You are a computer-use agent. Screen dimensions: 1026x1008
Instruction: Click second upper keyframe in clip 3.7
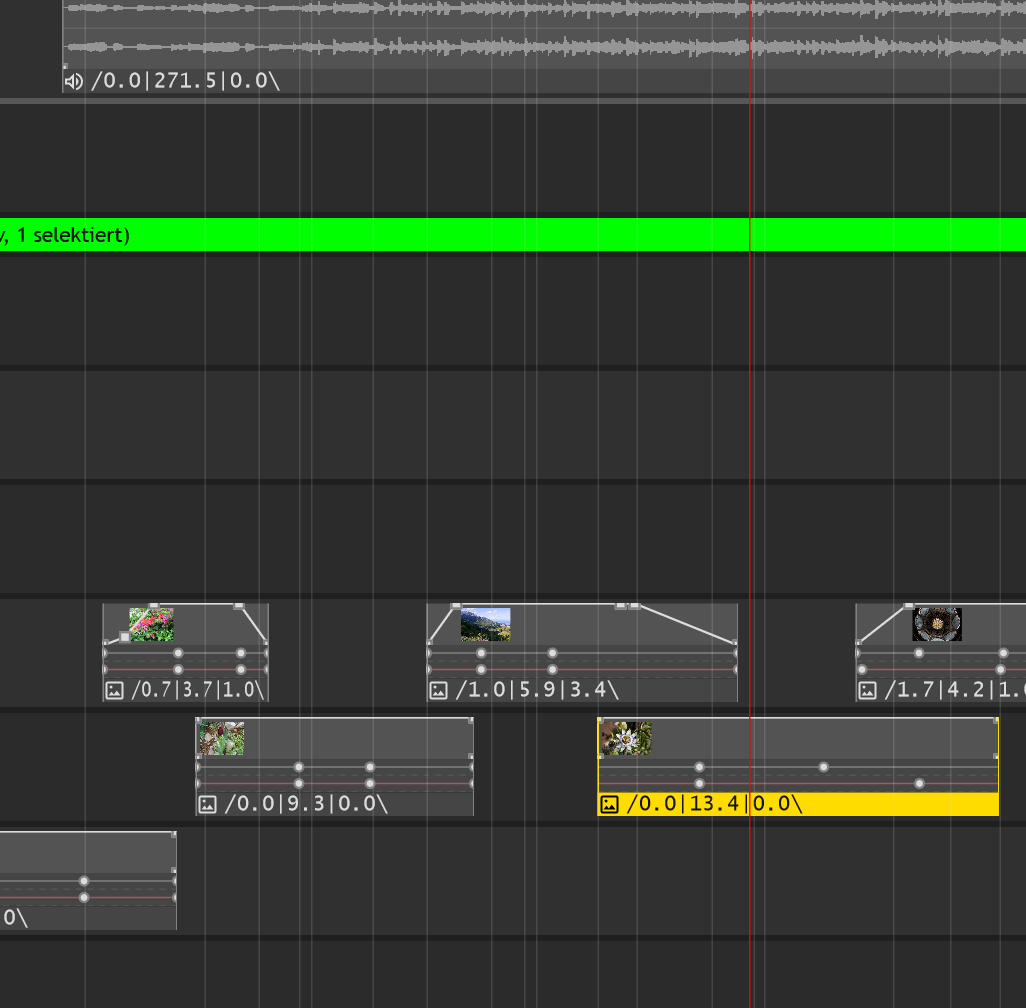click(241, 653)
